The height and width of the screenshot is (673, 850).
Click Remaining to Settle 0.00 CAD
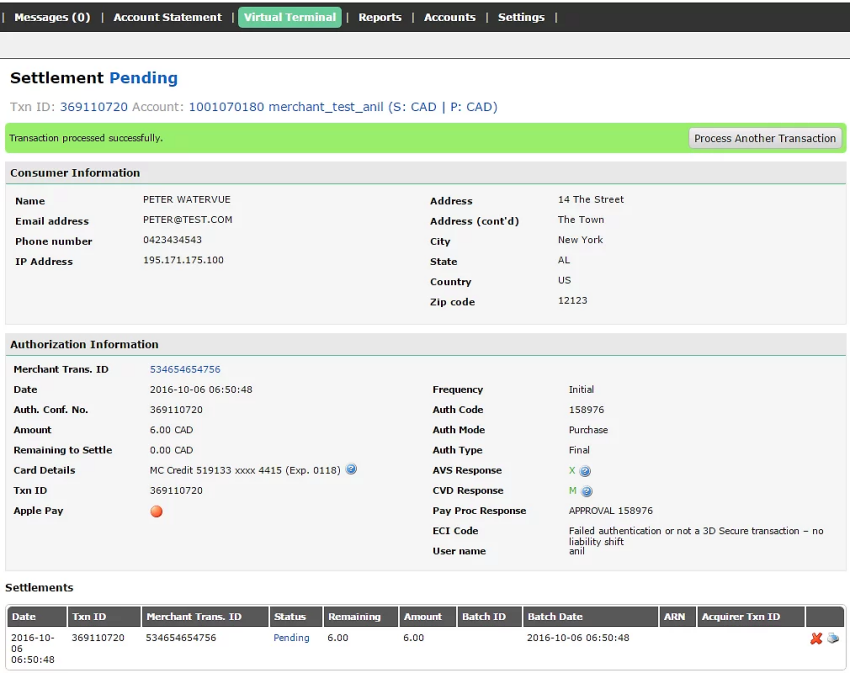click(171, 450)
